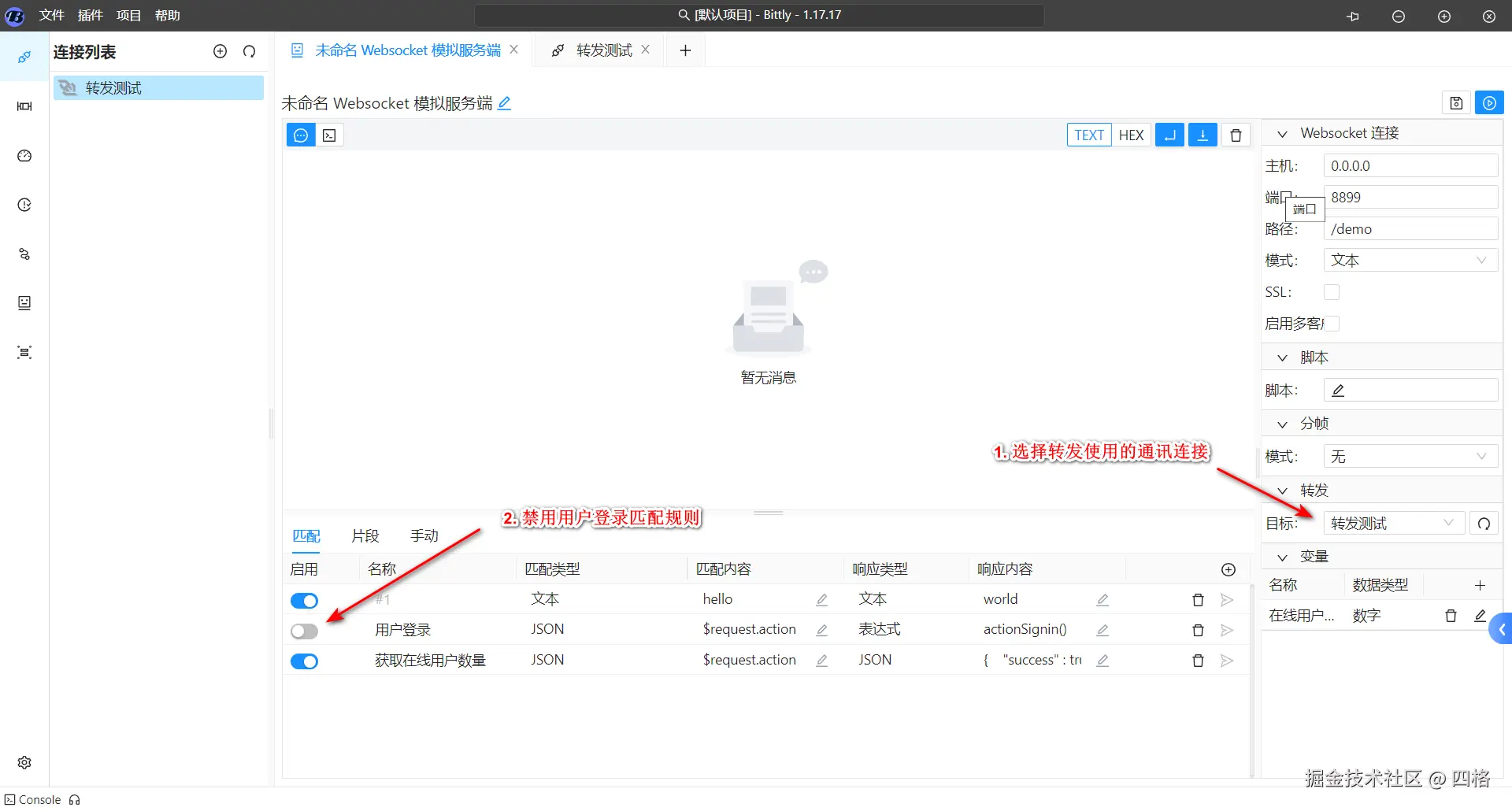Delete the 获取在线用户数量 match rule

(1198, 661)
